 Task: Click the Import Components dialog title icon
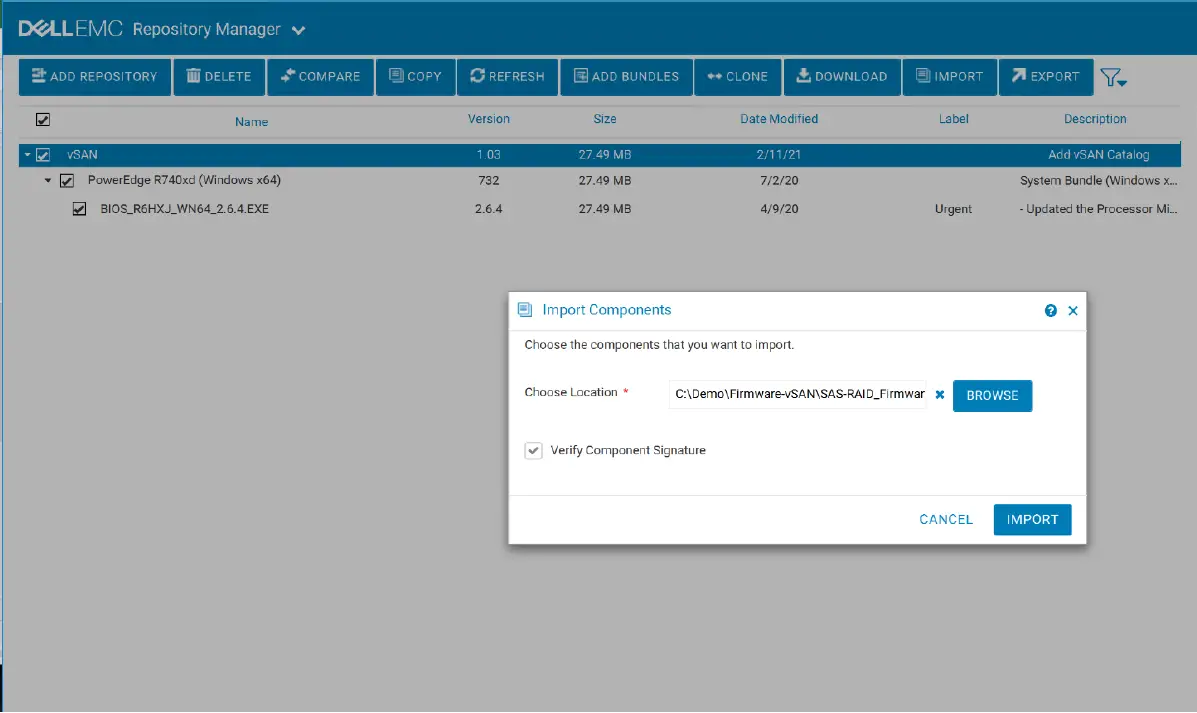pos(525,310)
